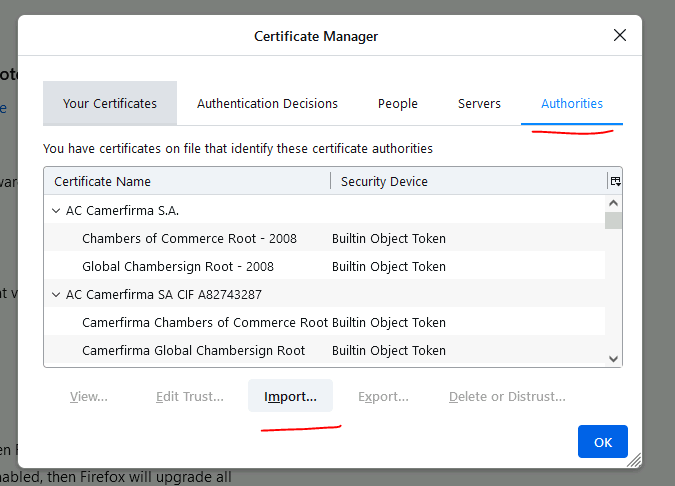Pick Camerfirma Chambers of Commerce Root row

click(x=204, y=323)
